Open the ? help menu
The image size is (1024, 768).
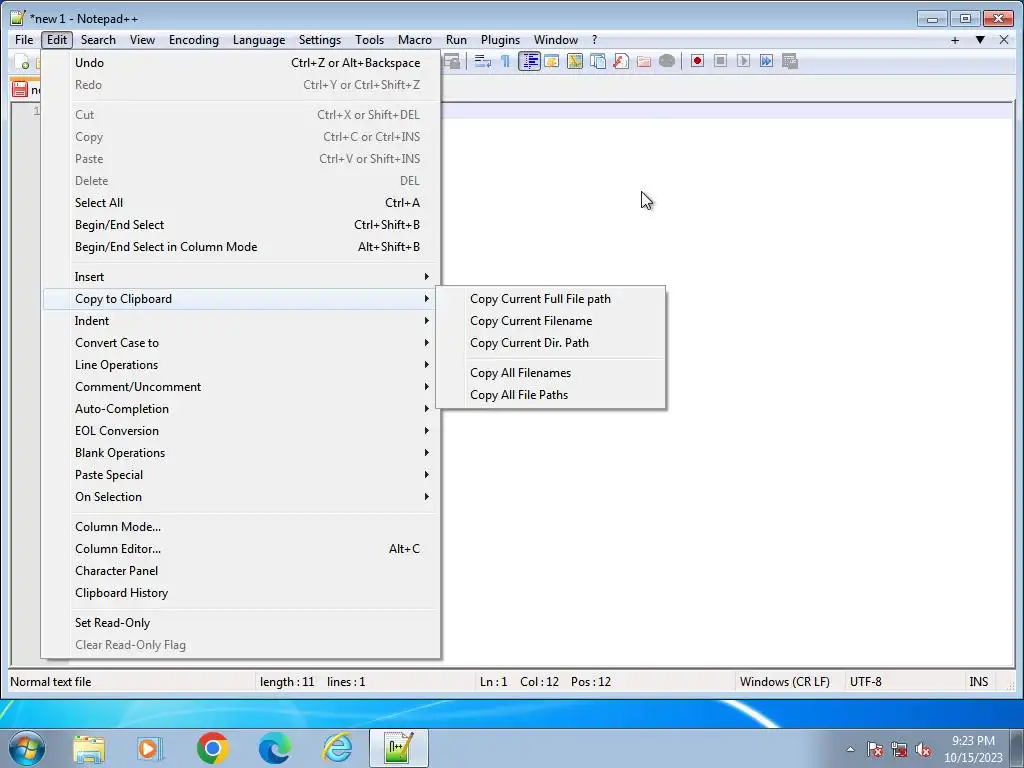pyautogui.click(x=594, y=40)
